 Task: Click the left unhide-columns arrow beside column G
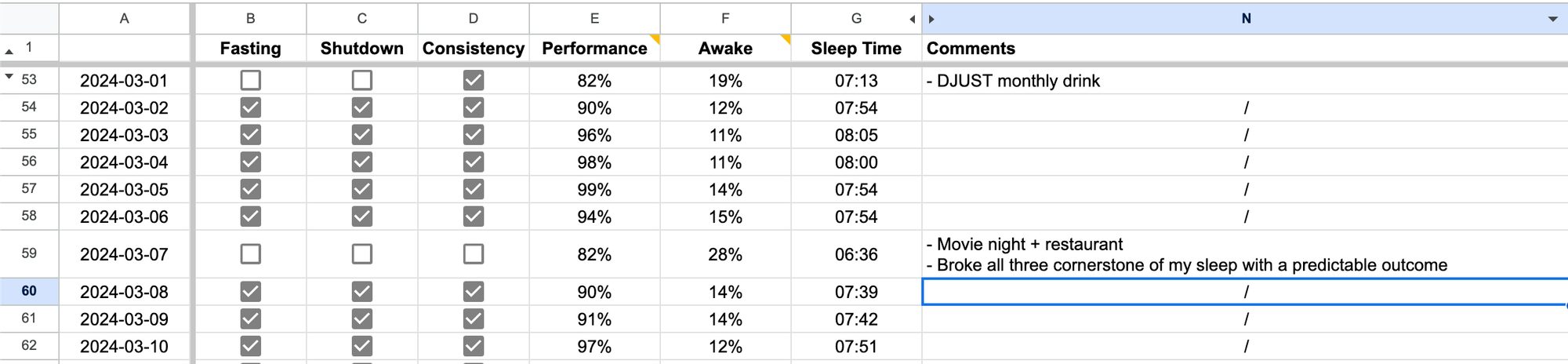click(912, 19)
